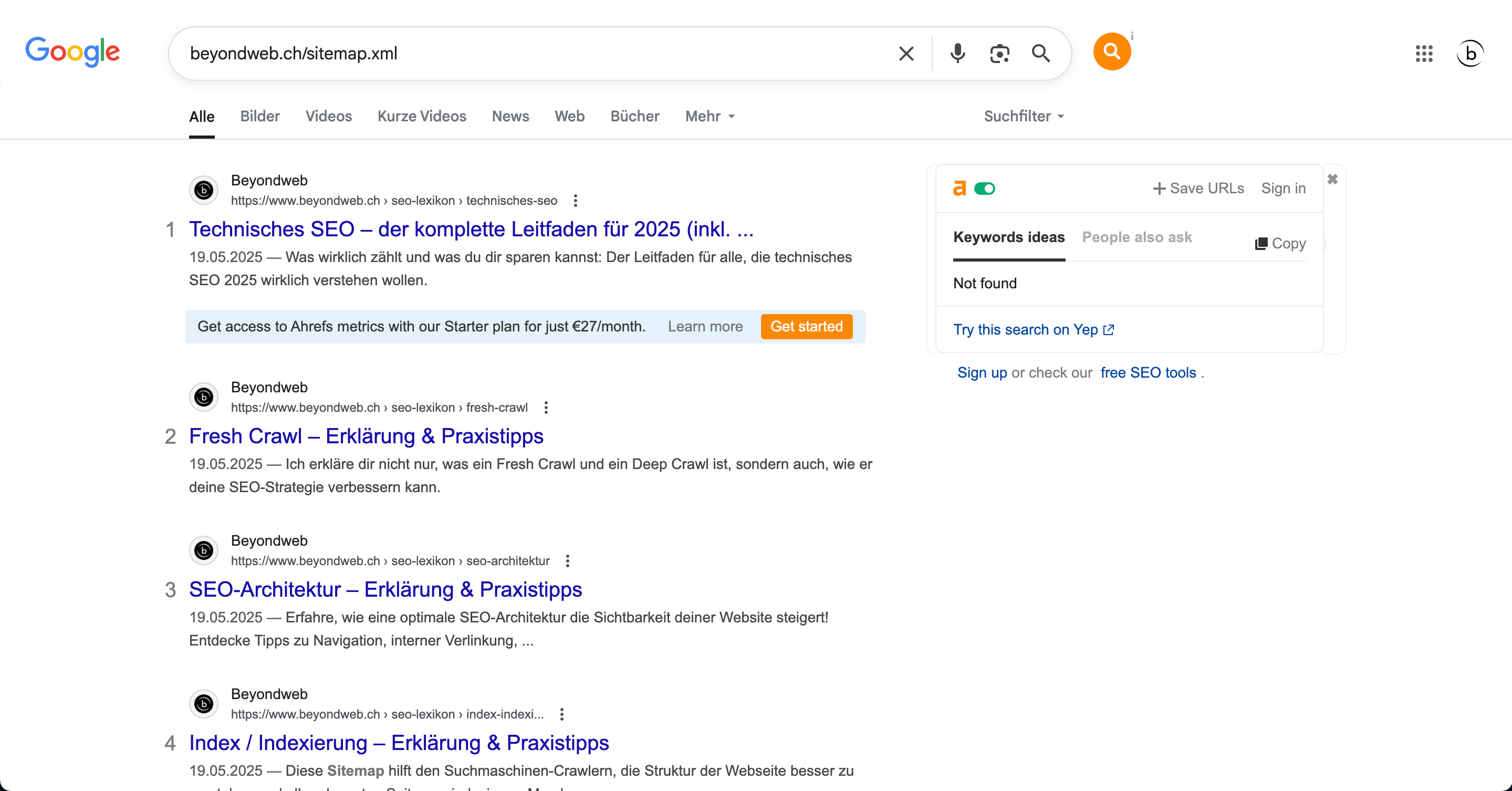Open Technisches SEO Leitfaden result link

[471, 229]
